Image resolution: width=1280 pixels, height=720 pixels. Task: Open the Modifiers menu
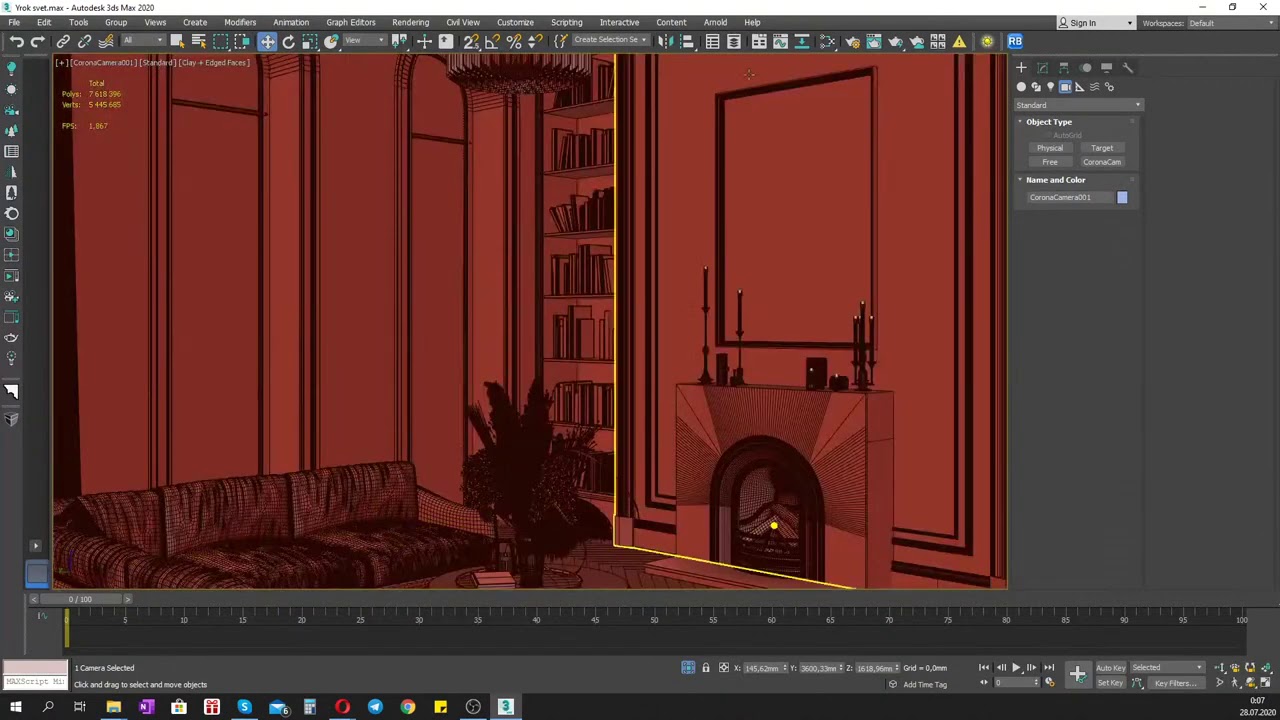(240, 22)
